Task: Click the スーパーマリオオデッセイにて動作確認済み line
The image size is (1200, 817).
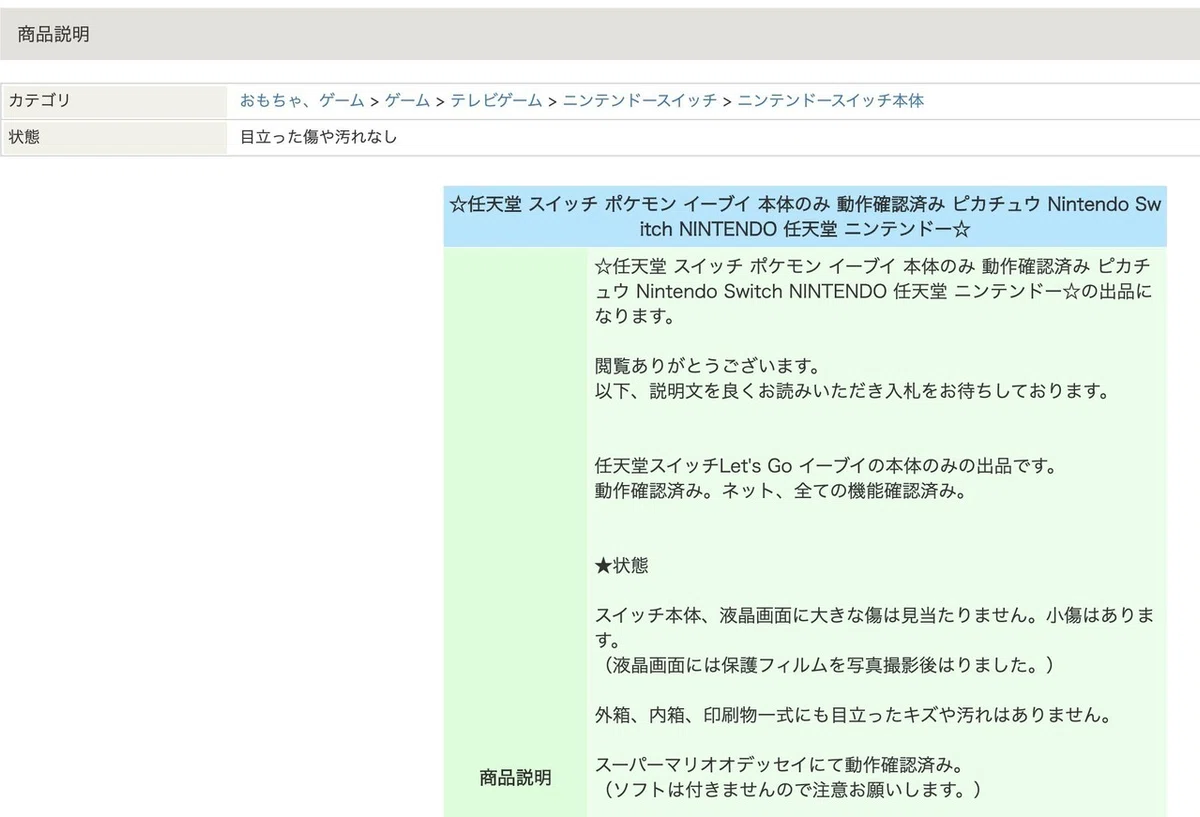Action: point(780,766)
